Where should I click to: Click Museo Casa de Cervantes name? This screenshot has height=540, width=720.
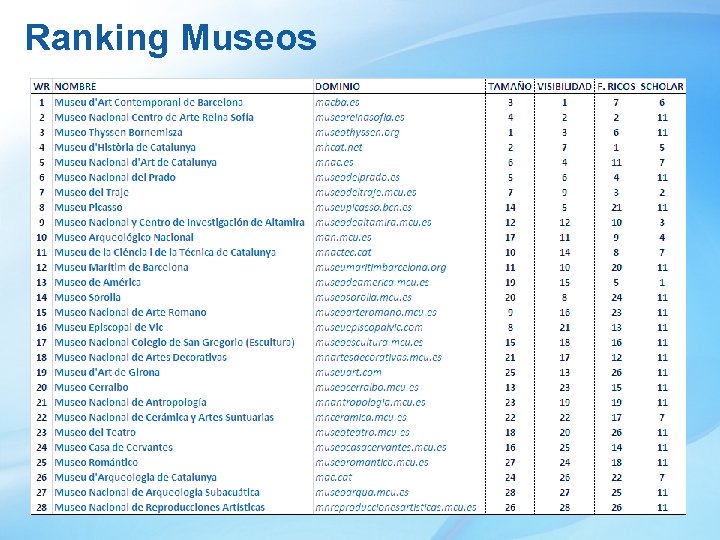pyautogui.click(x=113, y=448)
